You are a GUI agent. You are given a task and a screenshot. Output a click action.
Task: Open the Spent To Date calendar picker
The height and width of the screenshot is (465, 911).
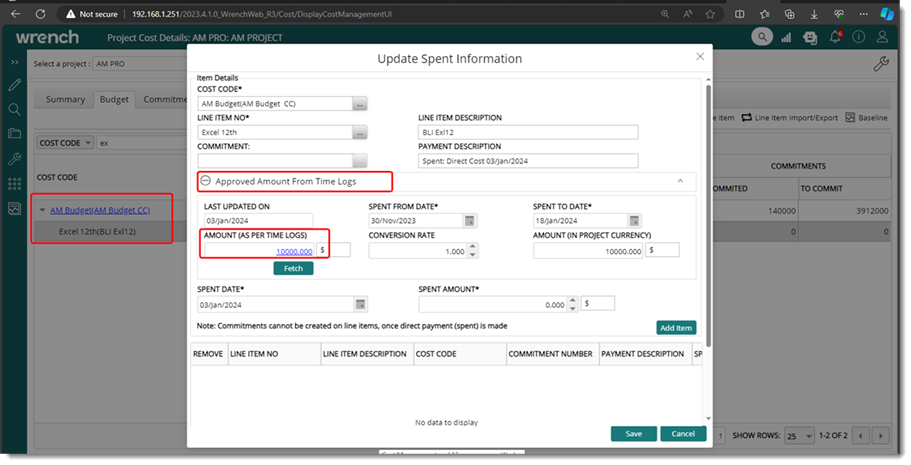coord(634,221)
